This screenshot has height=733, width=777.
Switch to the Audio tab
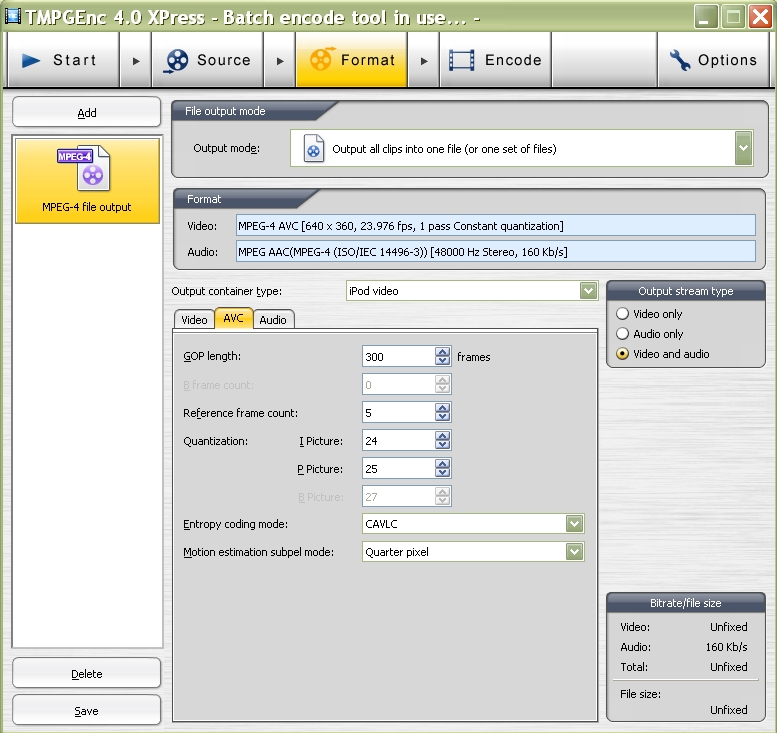[273, 320]
